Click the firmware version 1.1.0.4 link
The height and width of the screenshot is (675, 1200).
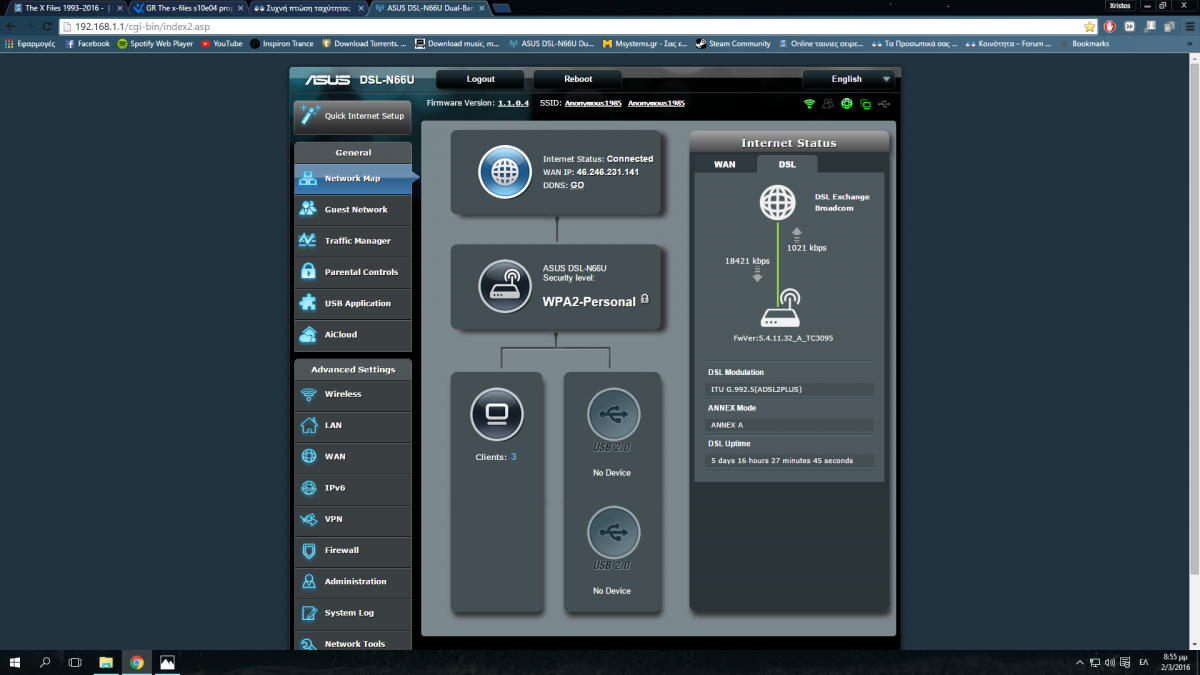click(513, 103)
